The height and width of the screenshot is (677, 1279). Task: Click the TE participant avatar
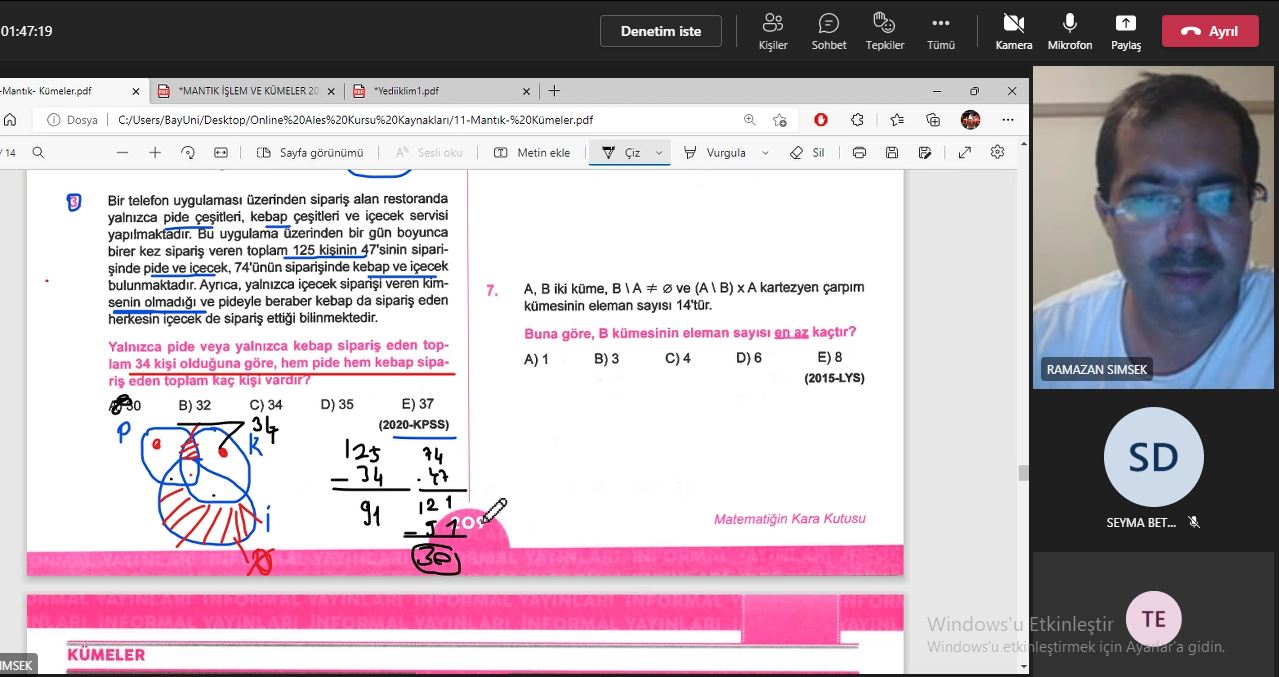(1153, 619)
